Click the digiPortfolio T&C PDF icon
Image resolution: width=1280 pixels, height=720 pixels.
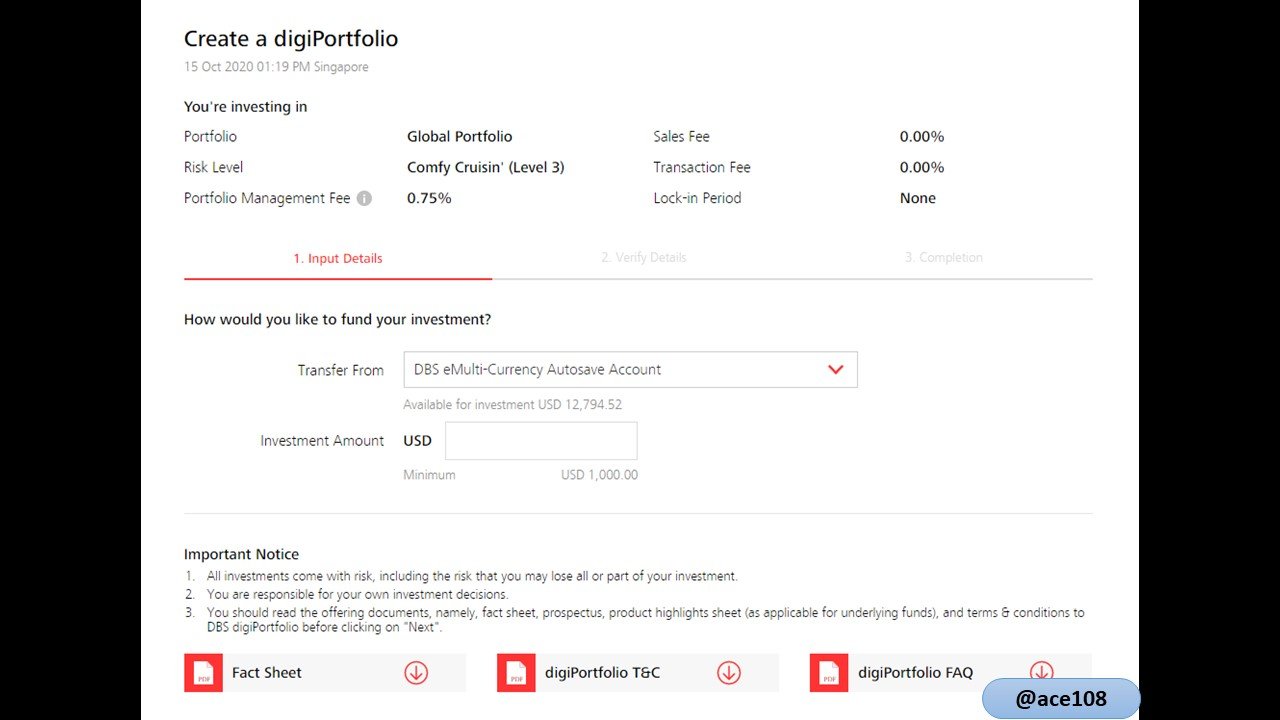516,673
